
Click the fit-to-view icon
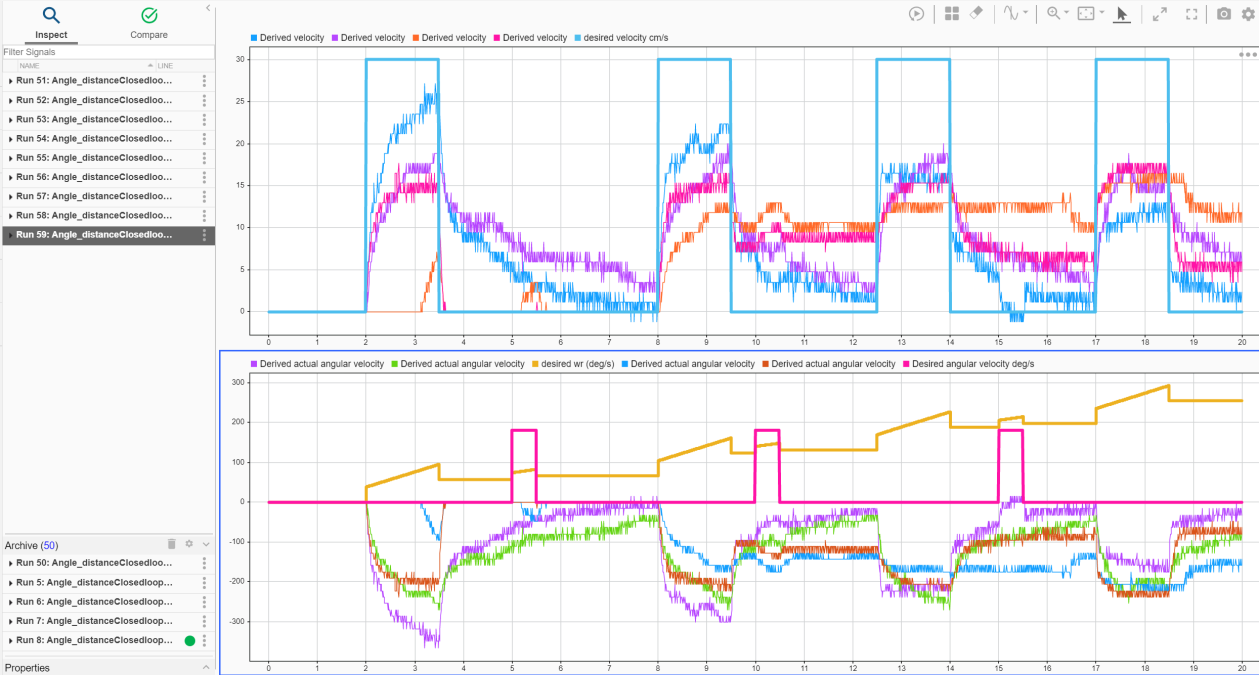tap(1086, 14)
